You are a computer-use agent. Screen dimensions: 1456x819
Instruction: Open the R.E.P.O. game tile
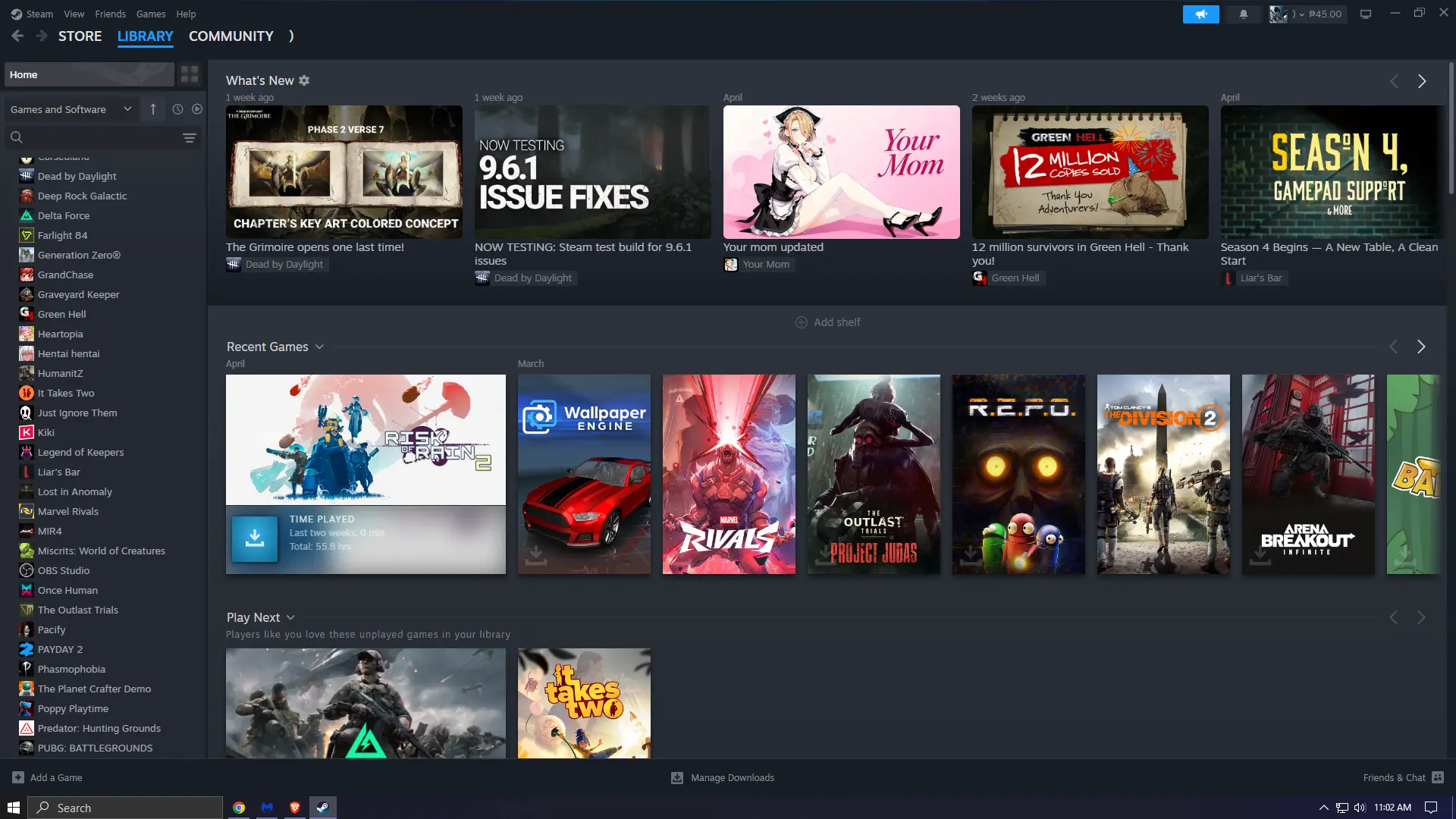click(1018, 474)
